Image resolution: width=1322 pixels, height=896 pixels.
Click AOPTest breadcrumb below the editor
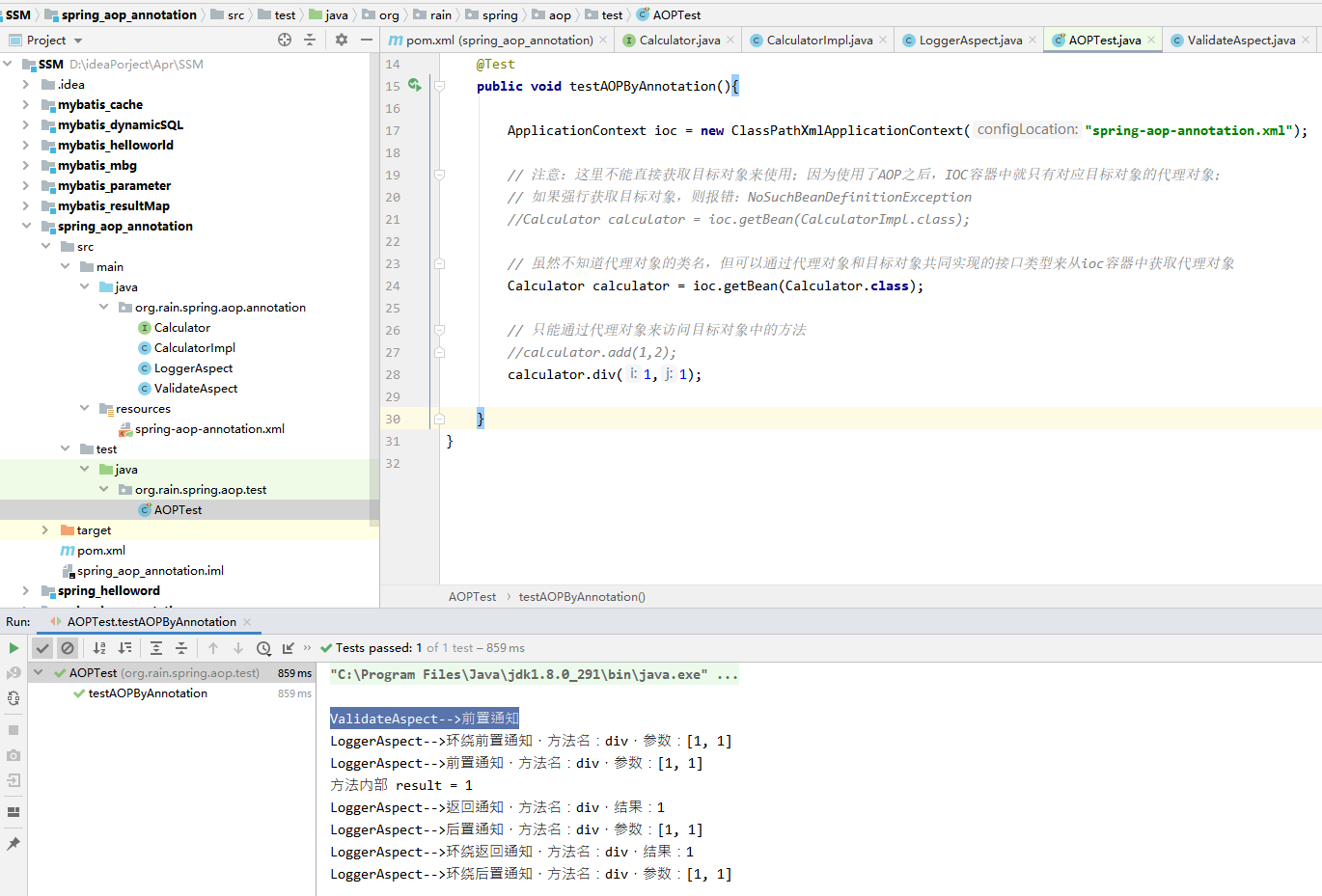[472, 597]
